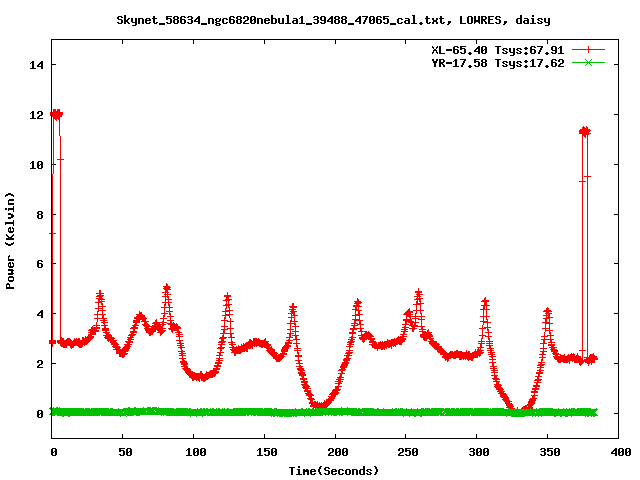
Task: Click y-axis tick label 14
Action: coord(36,65)
